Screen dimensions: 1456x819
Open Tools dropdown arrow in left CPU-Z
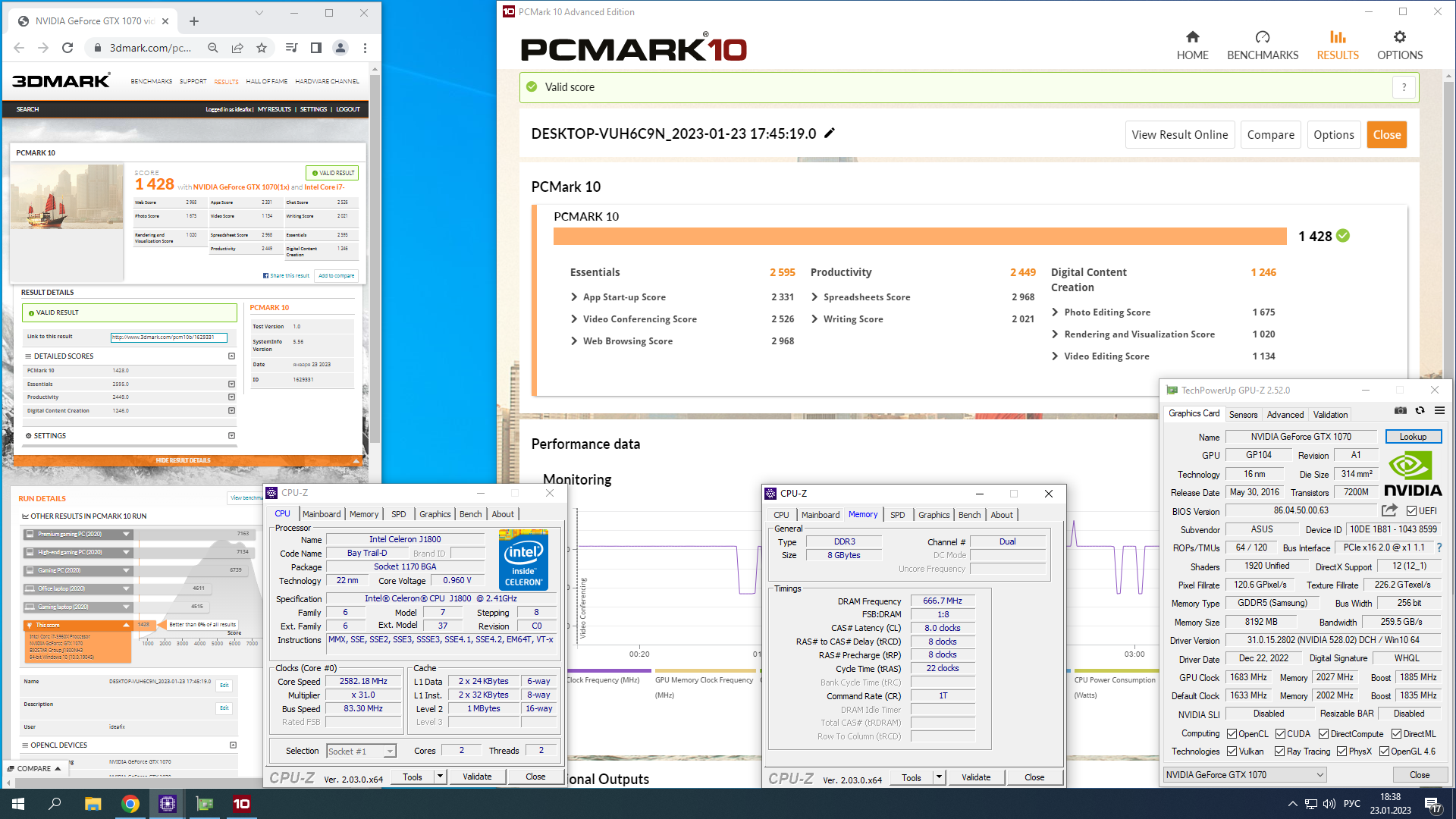coord(440,777)
